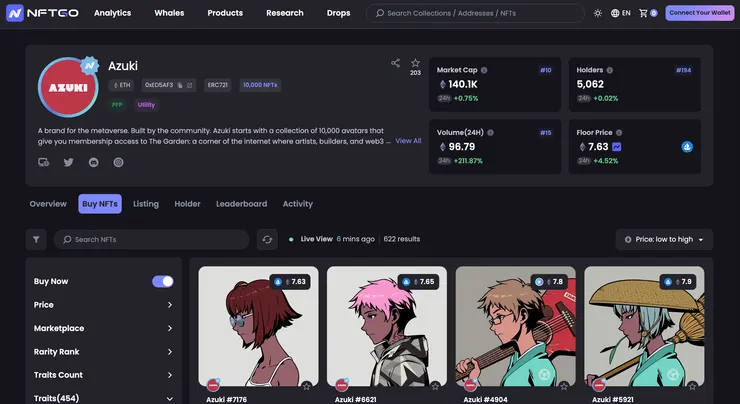Click the OpenSea icon in Floor Price
The width and height of the screenshot is (740, 404).
click(687, 147)
